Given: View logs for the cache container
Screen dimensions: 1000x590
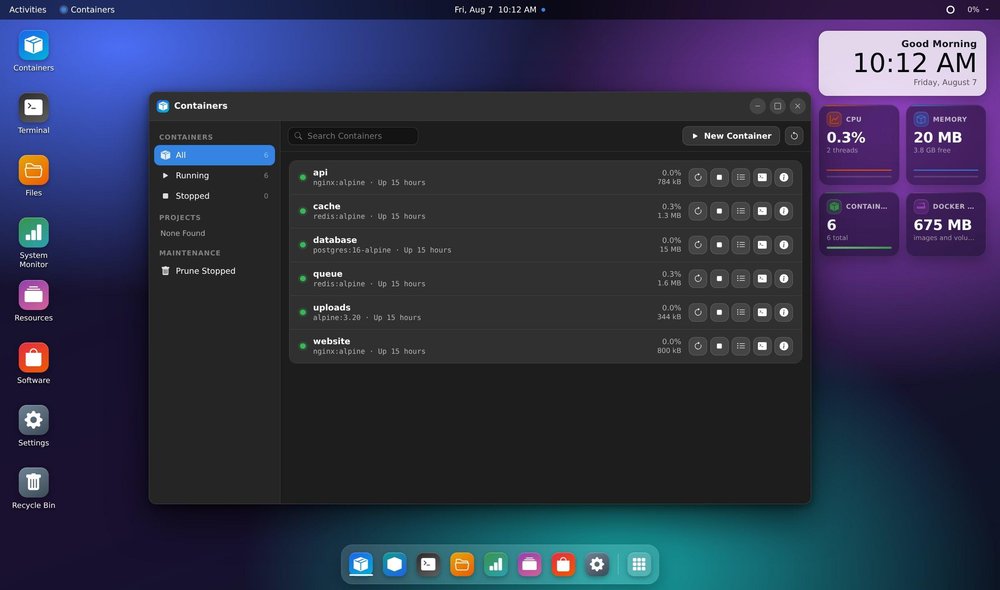Looking at the screenshot, I should [x=740, y=211].
